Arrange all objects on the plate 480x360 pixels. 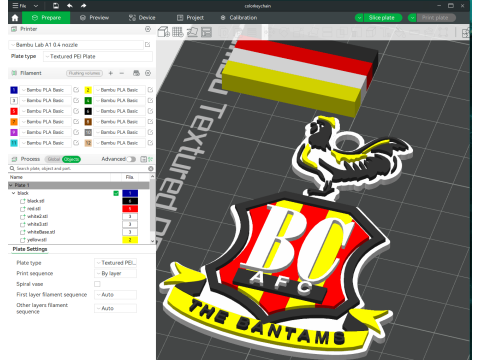[x=207, y=32]
